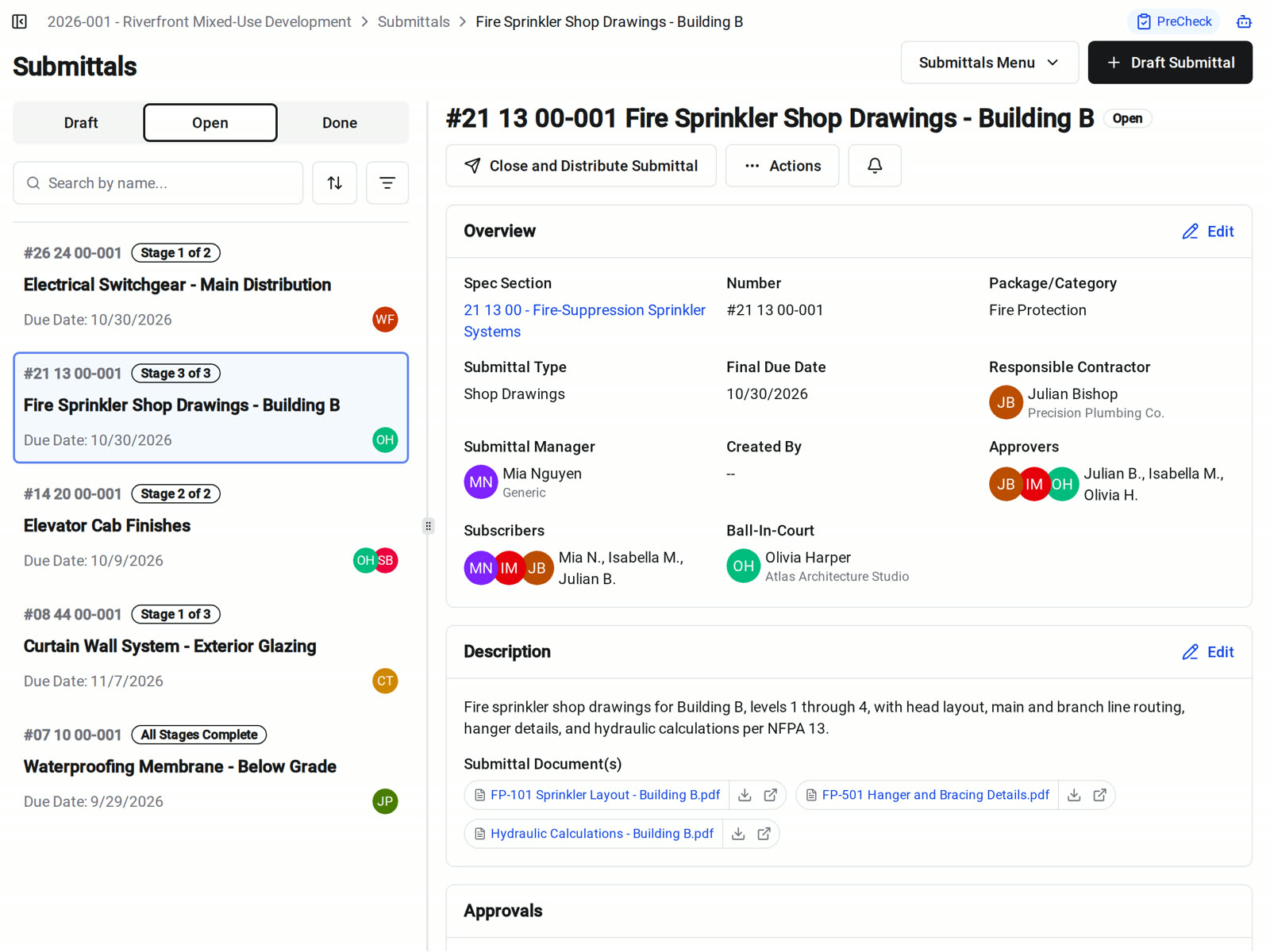The height and width of the screenshot is (952, 1270).
Task: Select the Open tab
Action: 210,123
